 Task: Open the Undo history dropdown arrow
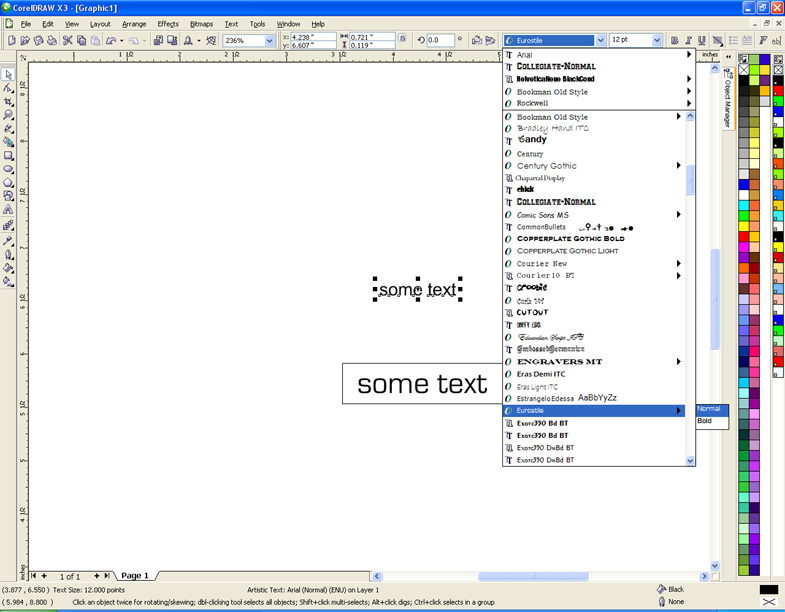pyautogui.click(x=122, y=41)
